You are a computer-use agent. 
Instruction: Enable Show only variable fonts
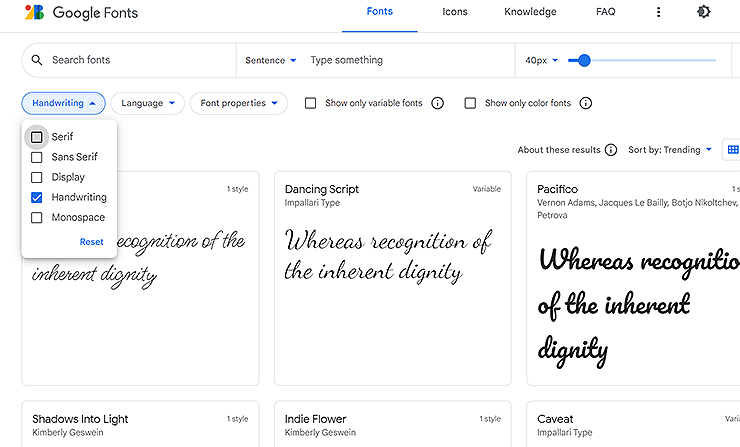(310, 103)
